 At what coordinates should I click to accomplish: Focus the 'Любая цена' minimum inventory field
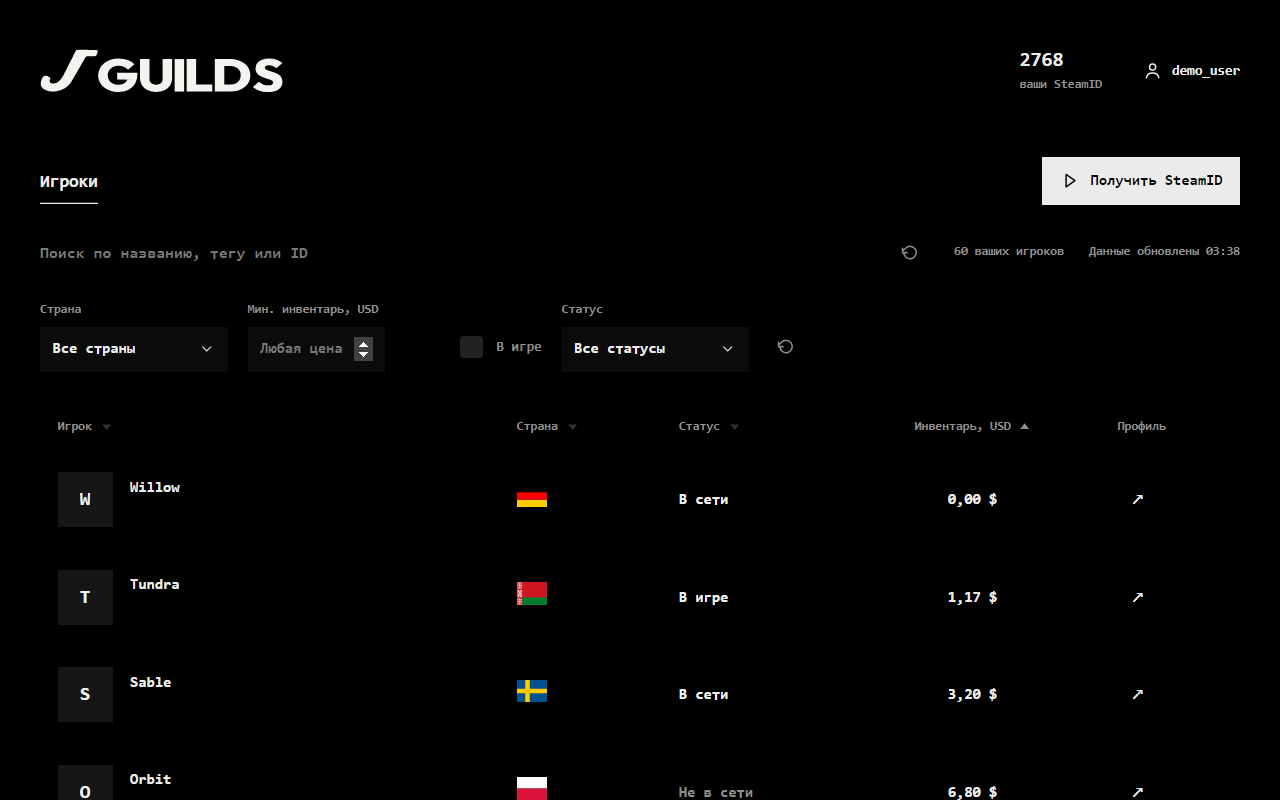coord(316,349)
